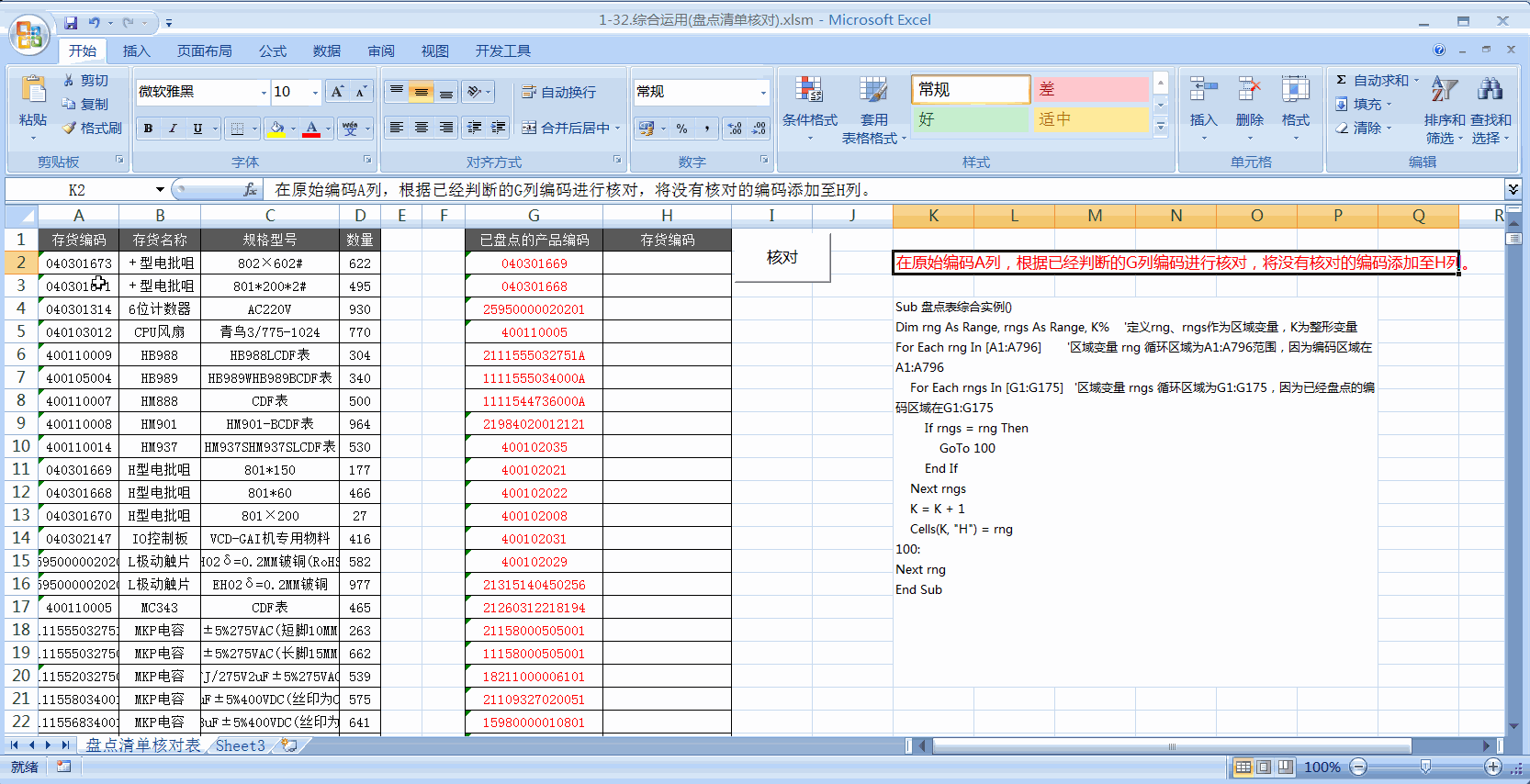This screenshot has width=1530, height=784.
Task: Switch to Page Layout view in status bar
Action: click(1264, 767)
